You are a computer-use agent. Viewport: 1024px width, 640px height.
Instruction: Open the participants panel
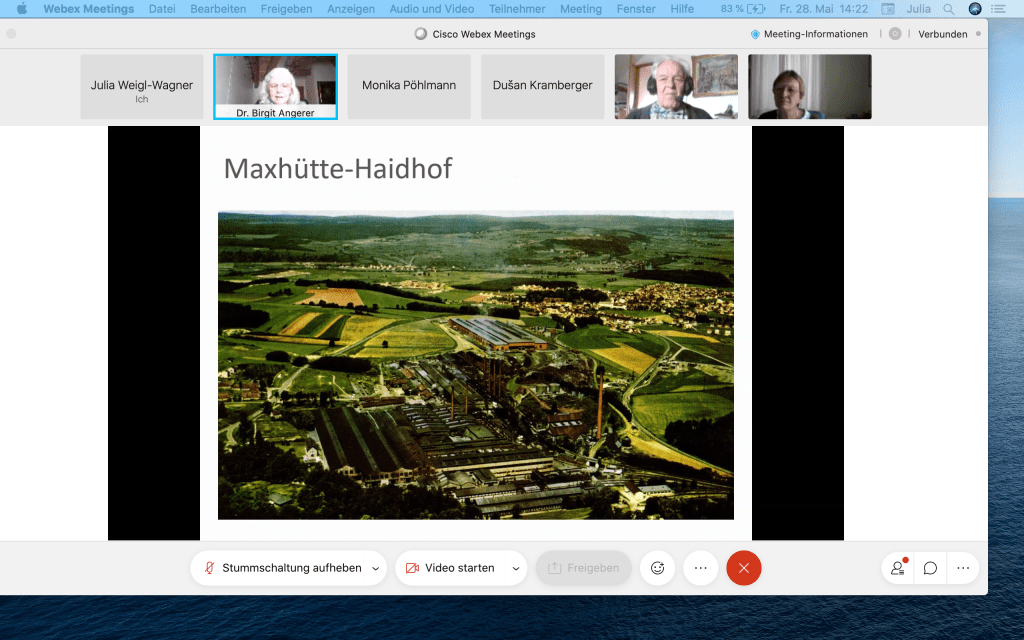[897, 568]
